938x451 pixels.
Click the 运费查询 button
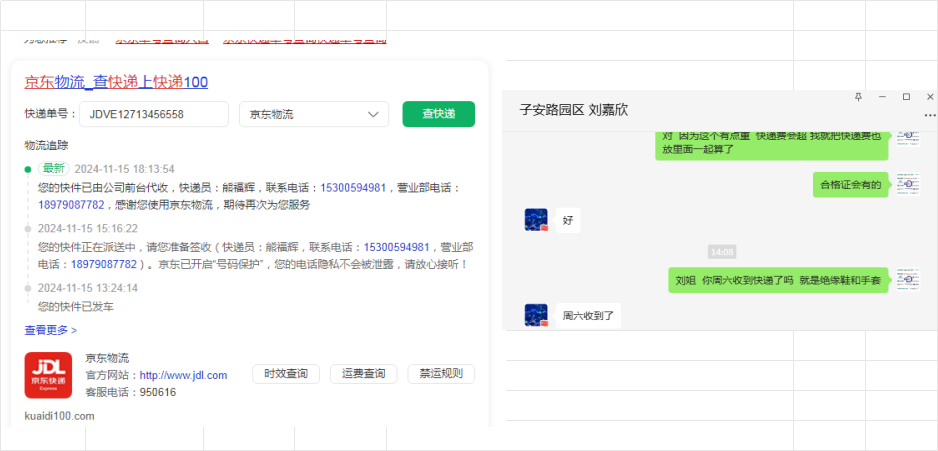pos(363,374)
